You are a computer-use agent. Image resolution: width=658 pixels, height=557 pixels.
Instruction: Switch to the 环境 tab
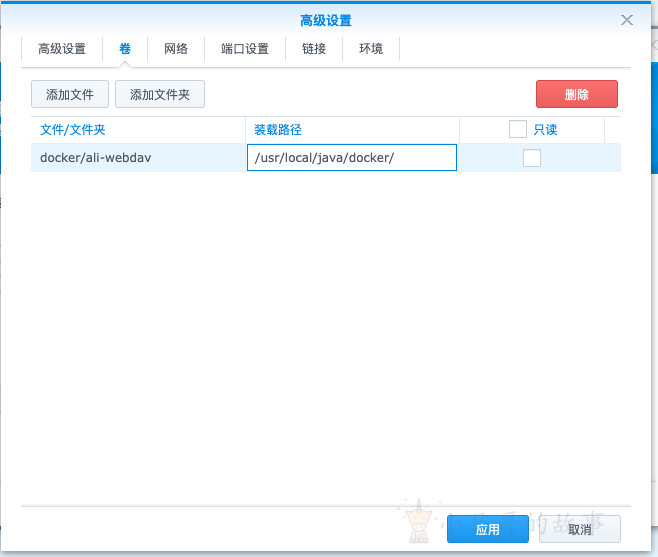pyautogui.click(x=371, y=49)
